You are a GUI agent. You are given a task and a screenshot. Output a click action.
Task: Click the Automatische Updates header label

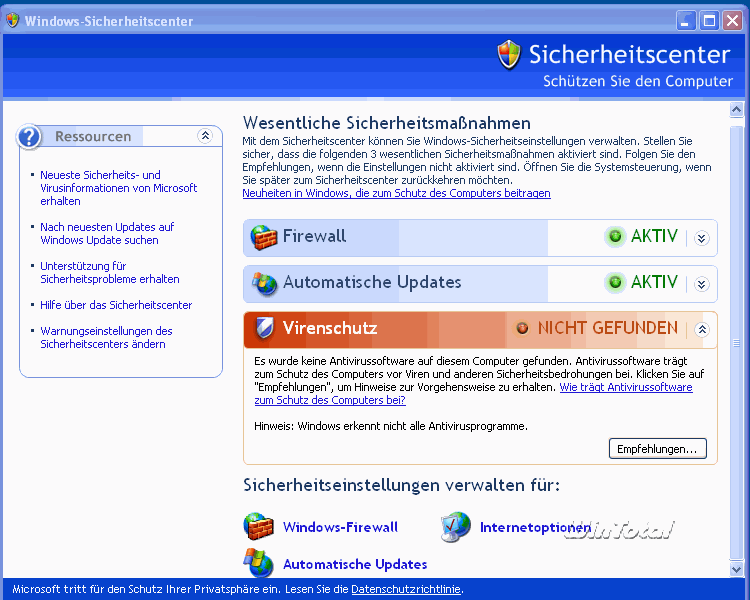point(372,282)
